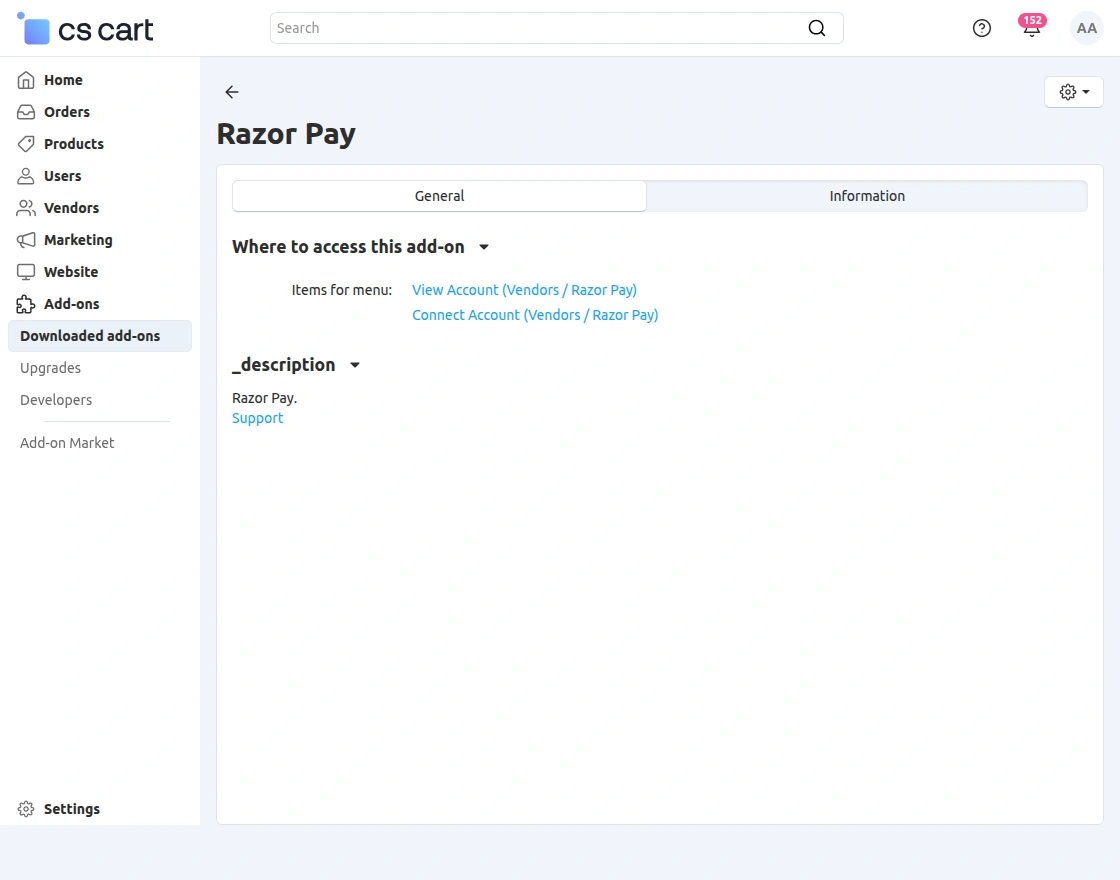Collapse the 'Where to access this add-on' section
1120x880 pixels.
[484, 247]
